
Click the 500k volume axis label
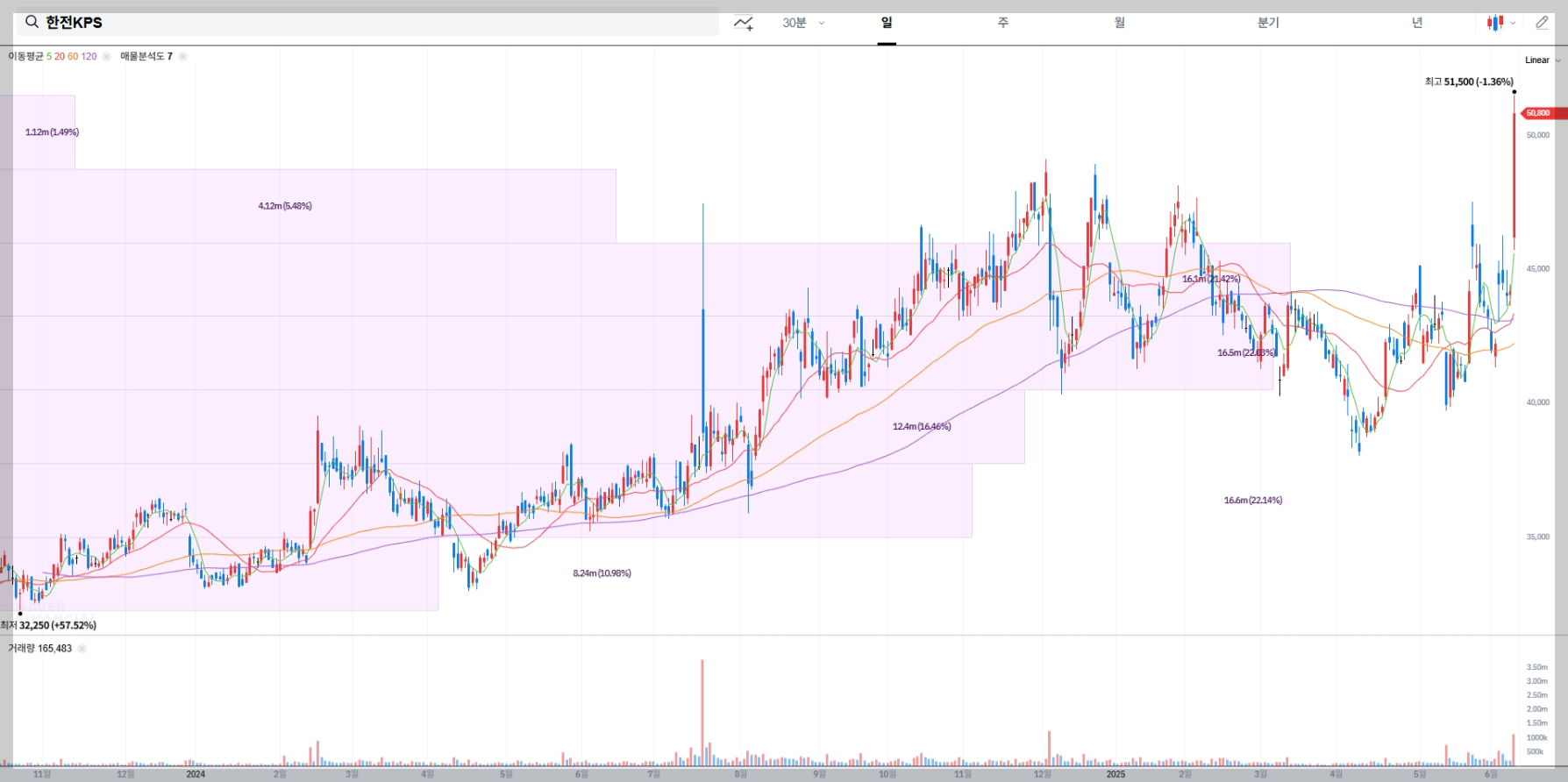1536,751
